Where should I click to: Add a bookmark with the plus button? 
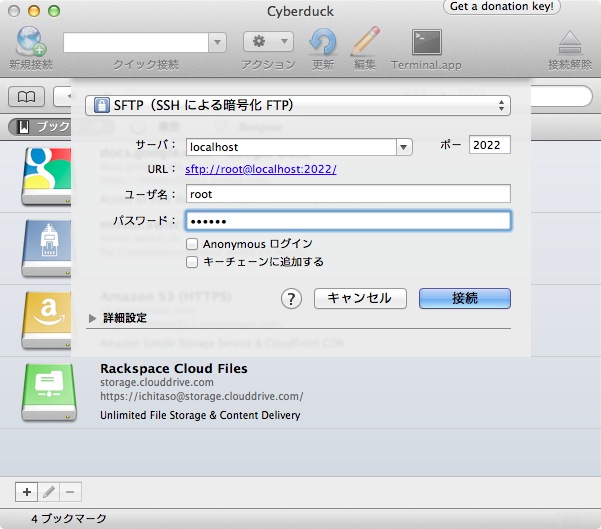tap(26, 492)
